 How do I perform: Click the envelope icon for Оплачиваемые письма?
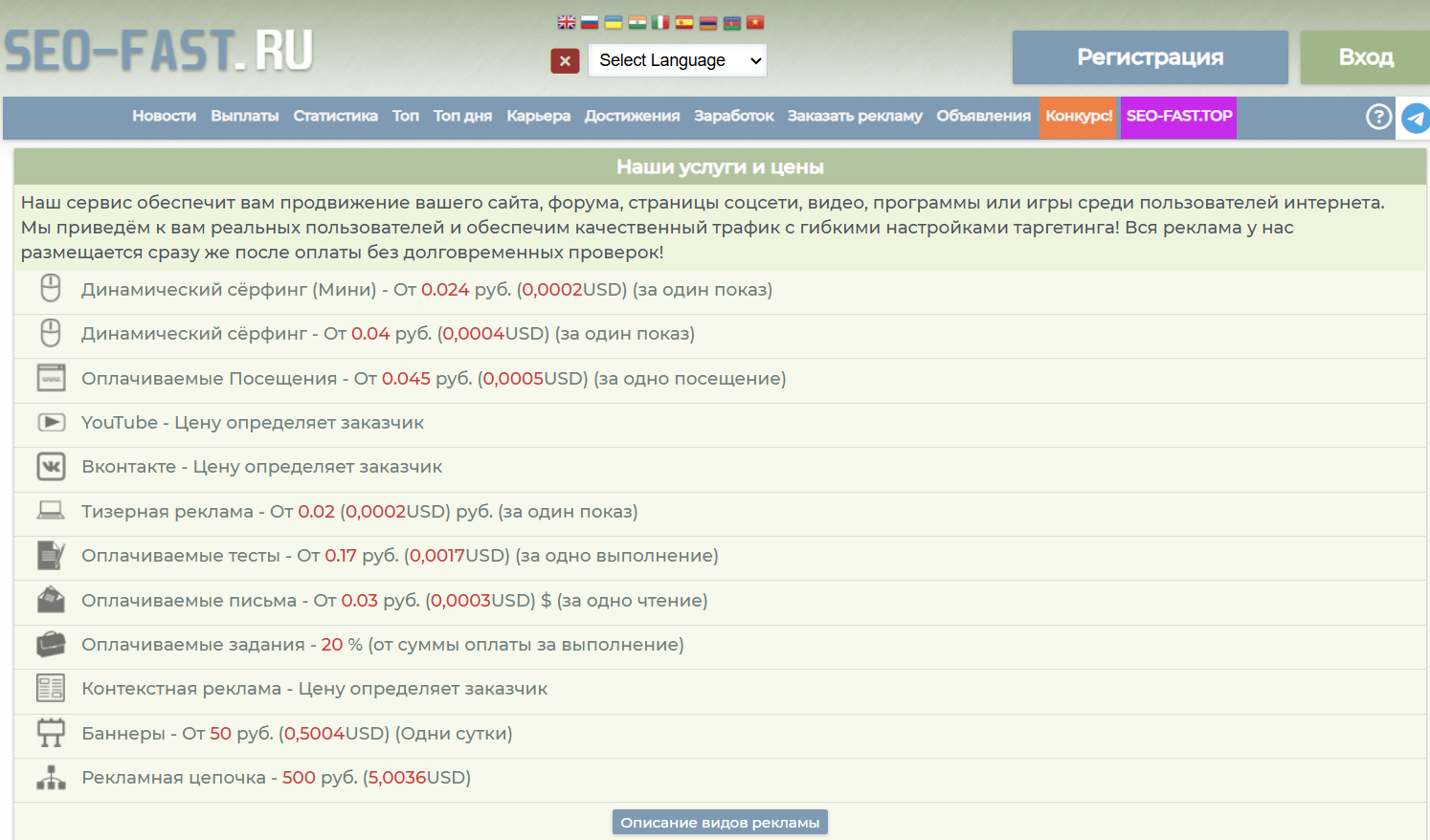click(51, 599)
